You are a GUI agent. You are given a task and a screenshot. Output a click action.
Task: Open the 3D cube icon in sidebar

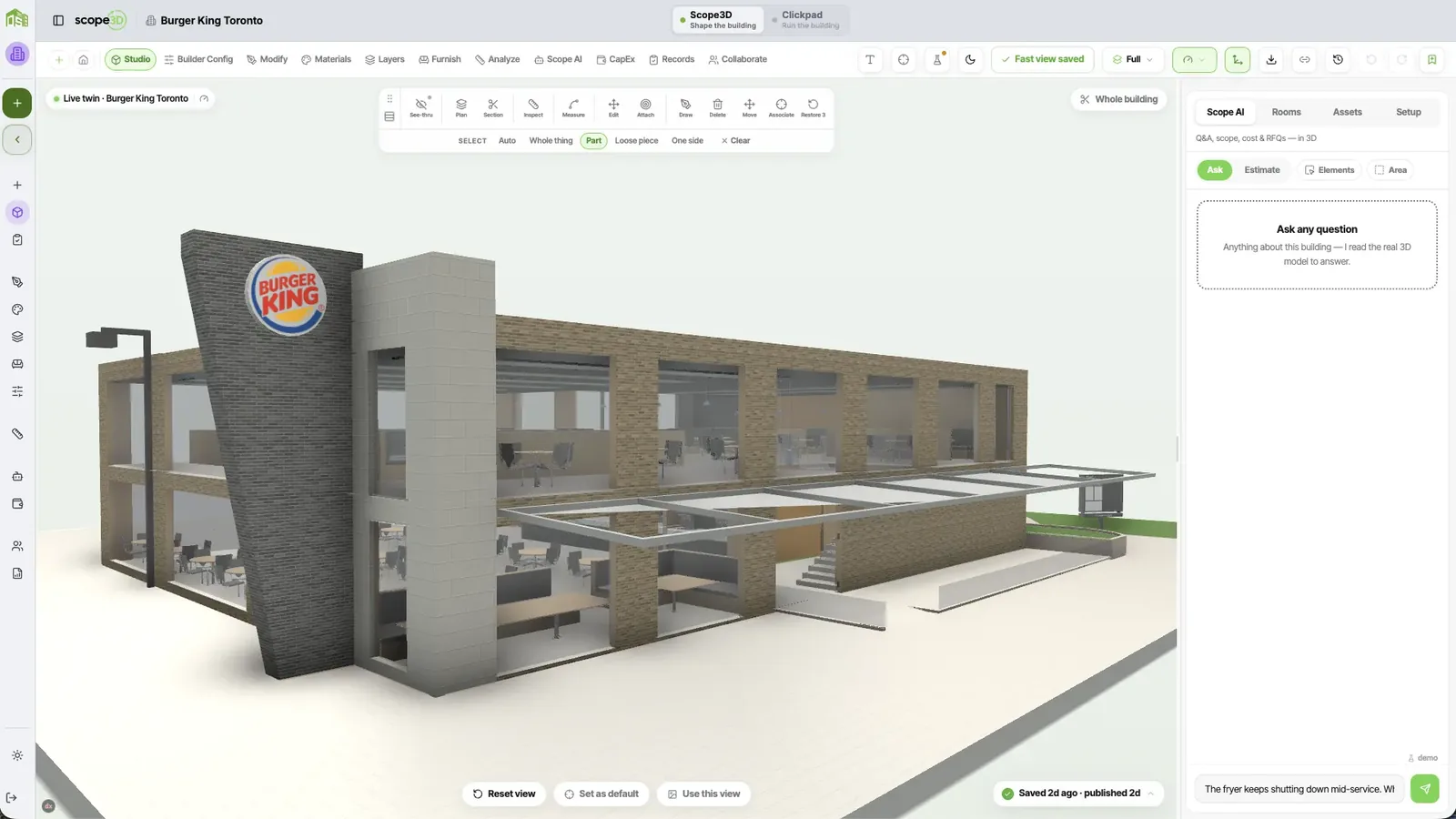pyautogui.click(x=17, y=212)
